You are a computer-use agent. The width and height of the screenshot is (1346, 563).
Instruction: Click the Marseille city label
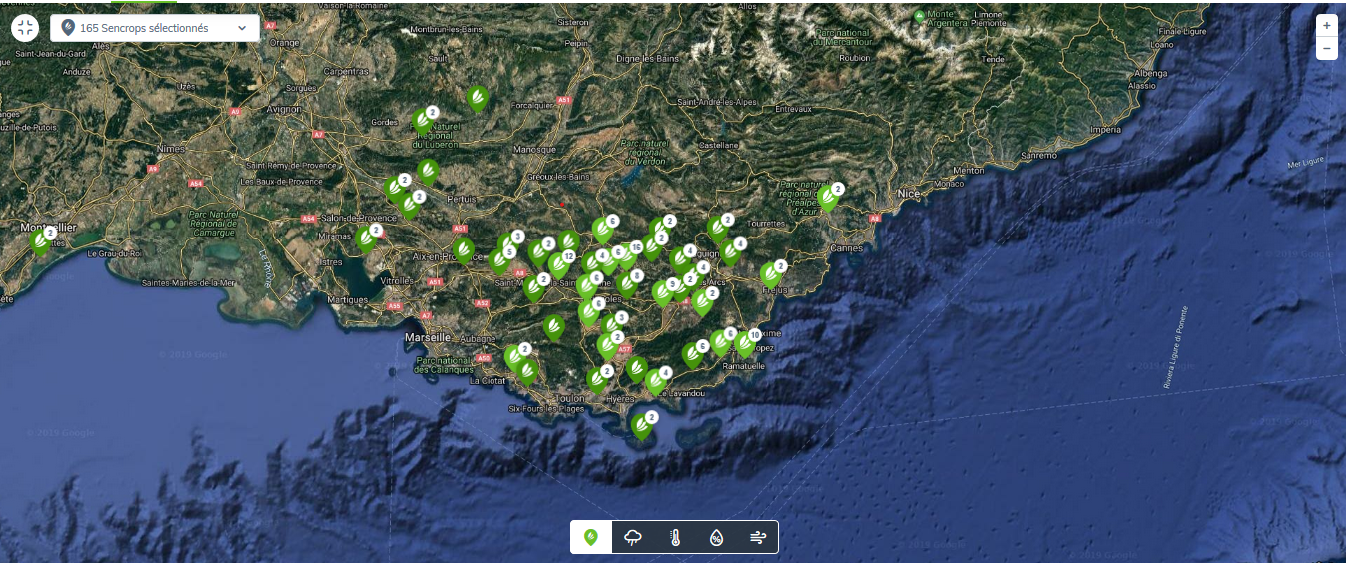(x=429, y=338)
